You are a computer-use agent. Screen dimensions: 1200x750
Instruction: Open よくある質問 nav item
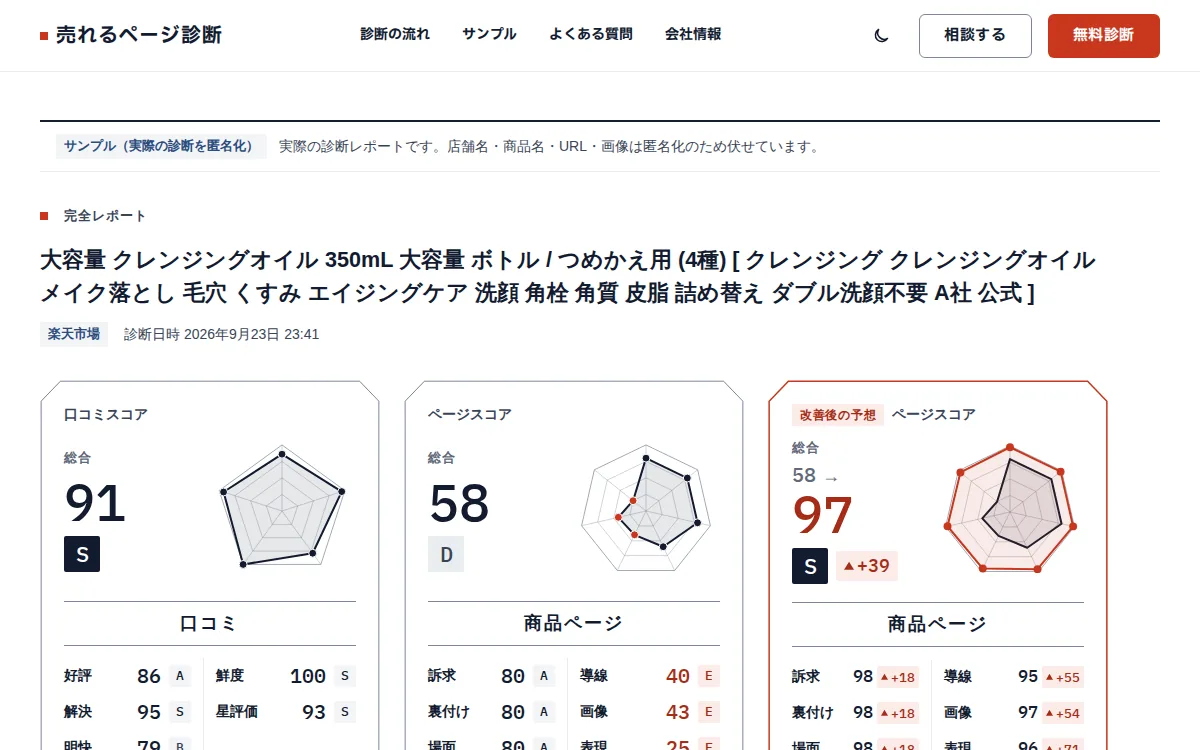point(591,34)
